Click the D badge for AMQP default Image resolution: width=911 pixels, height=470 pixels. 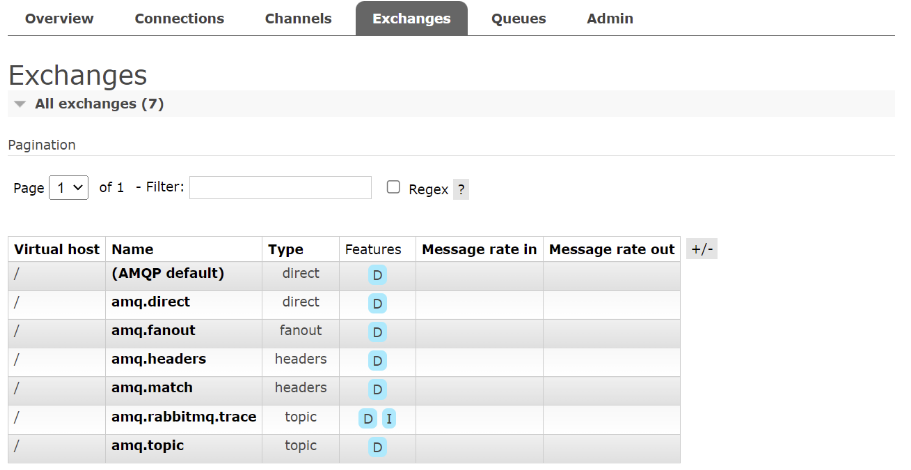point(377,275)
